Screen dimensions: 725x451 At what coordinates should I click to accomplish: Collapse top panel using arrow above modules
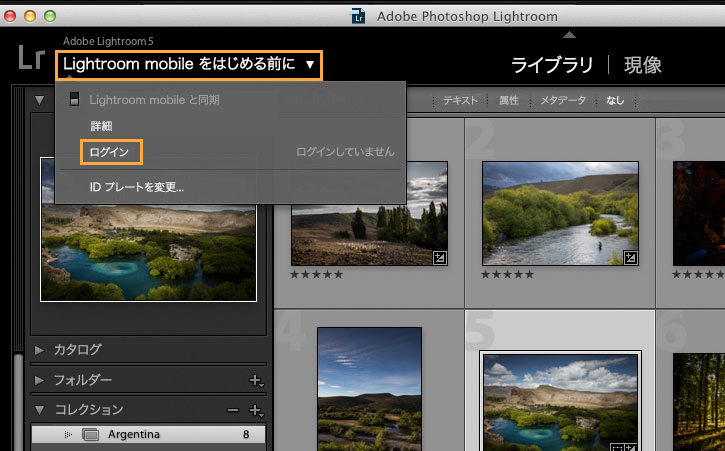(569, 35)
